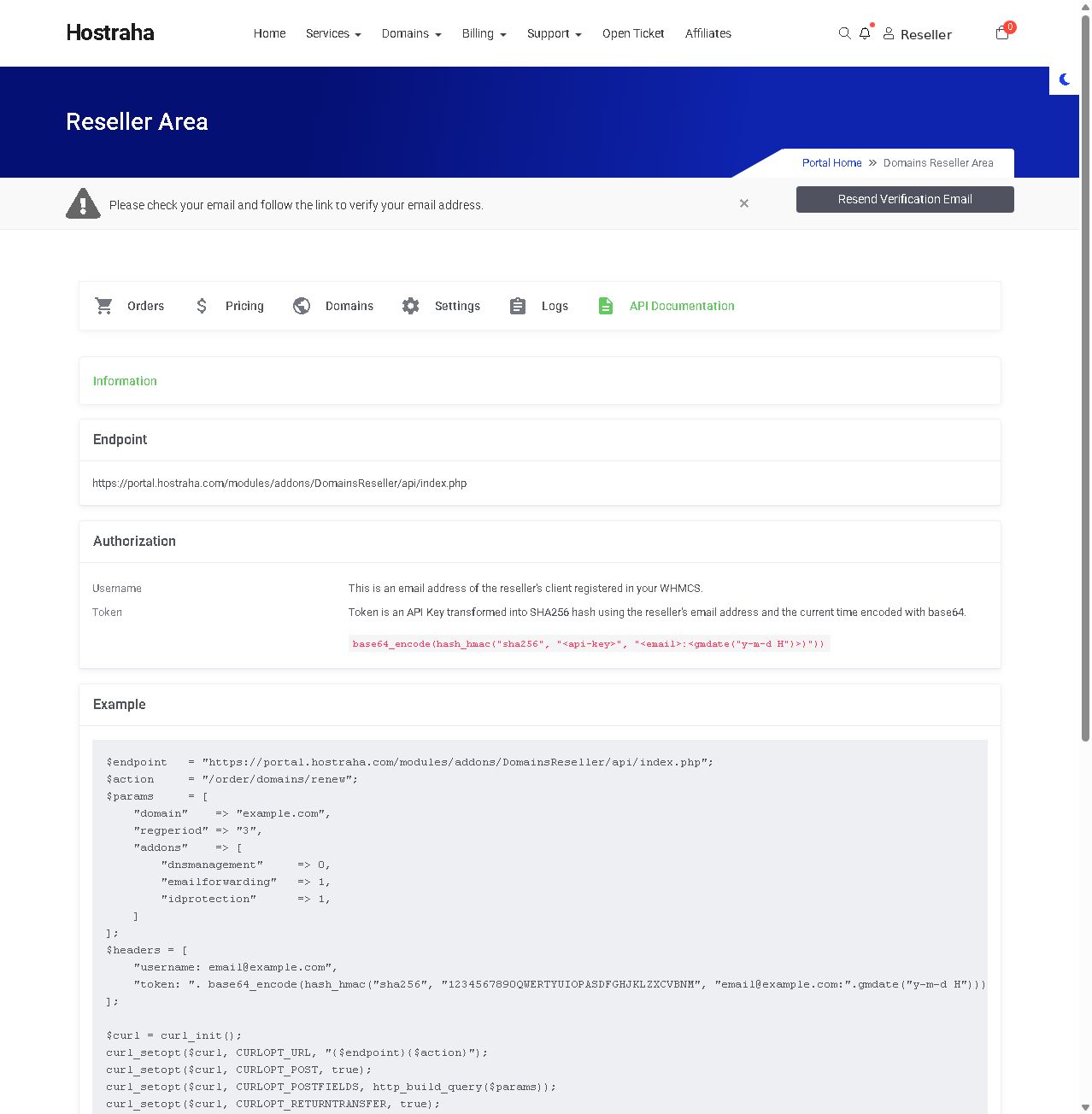Open the Affiliates page
Image resolution: width=1092 pixels, height=1114 pixels.
pyautogui.click(x=708, y=33)
